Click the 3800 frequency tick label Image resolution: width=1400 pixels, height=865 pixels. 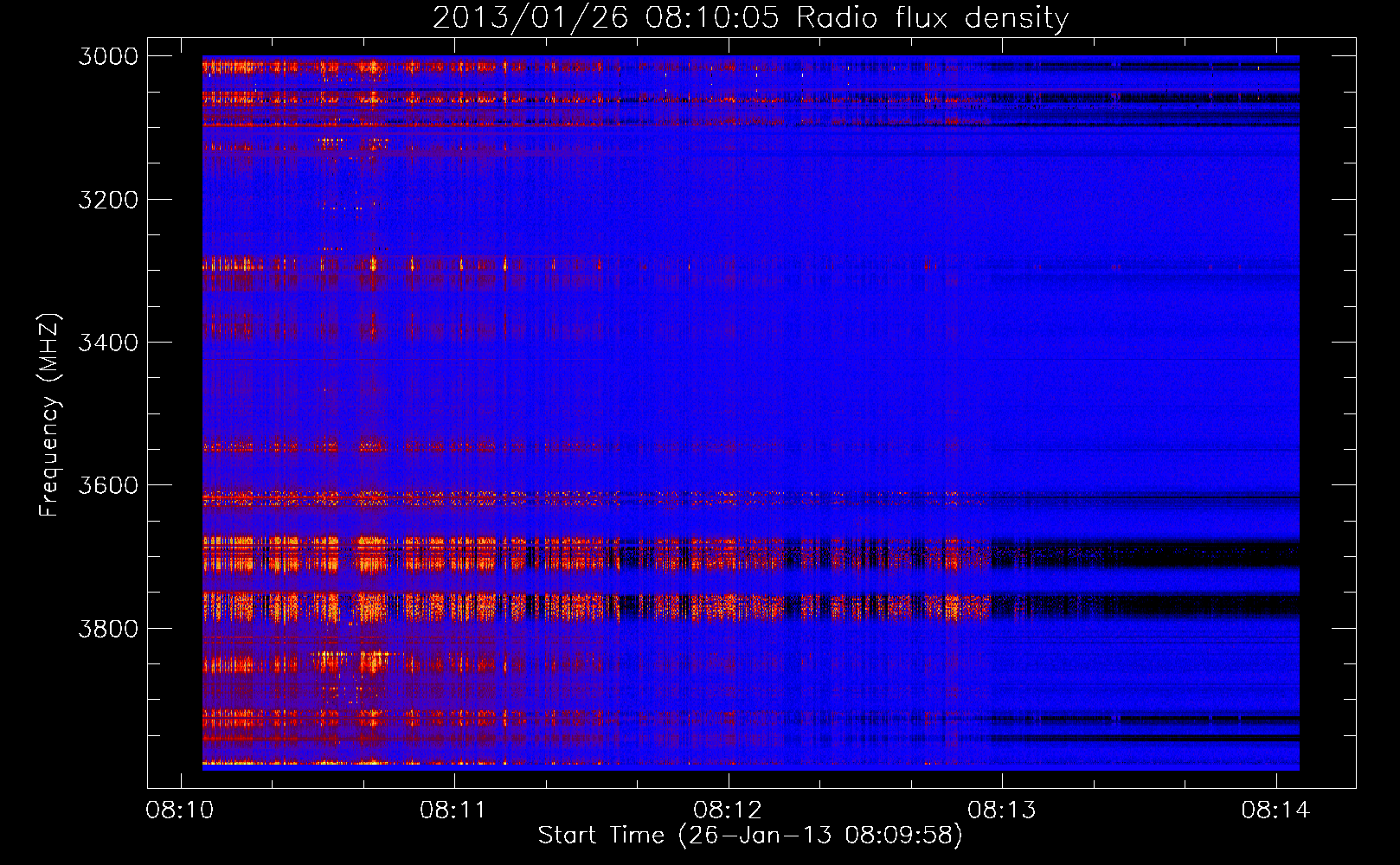pos(108,628)
